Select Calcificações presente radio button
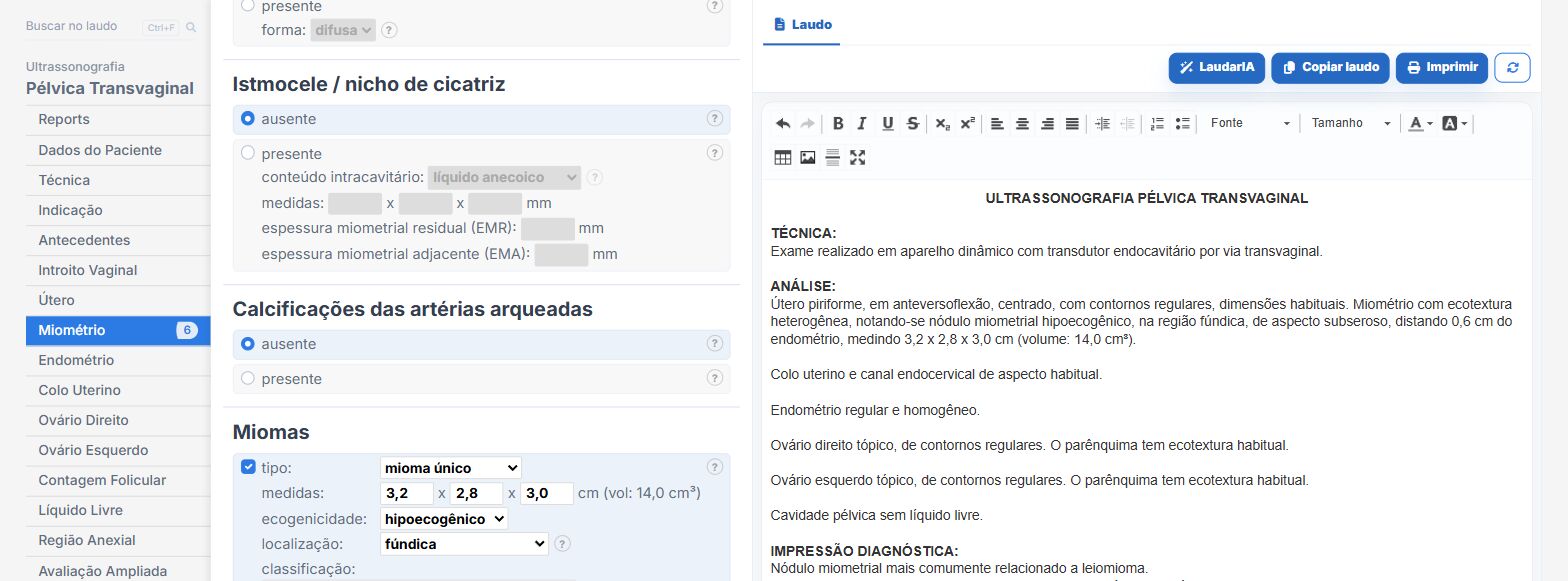 tap(248, 378)
